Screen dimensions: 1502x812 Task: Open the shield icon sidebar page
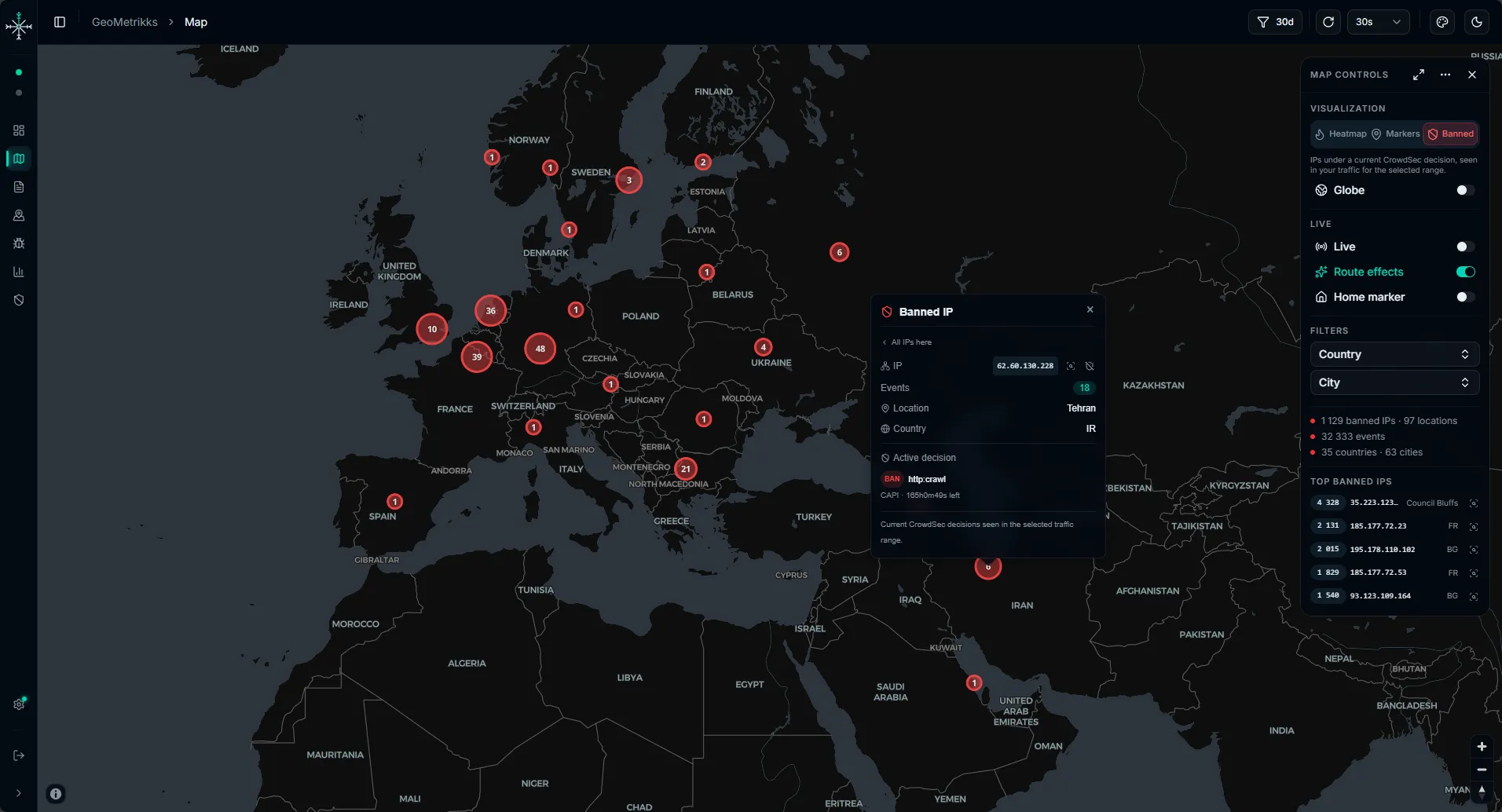[x=19, y=300]
